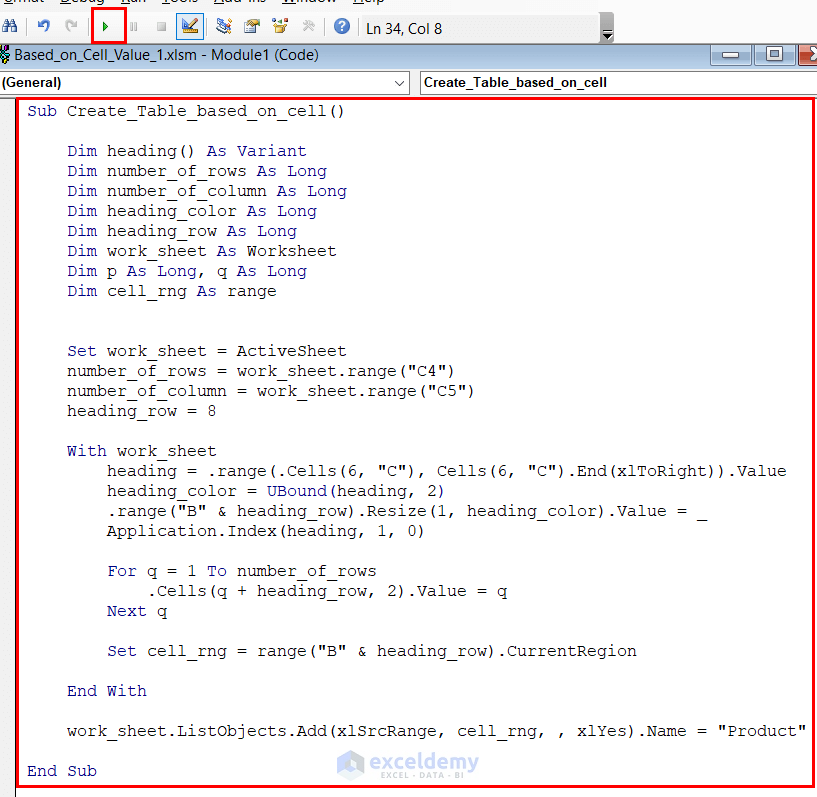Click the 'Application.Index(heading, 1, 0)' line
Screen dimensions: 817x797
[x=265, y=531]
